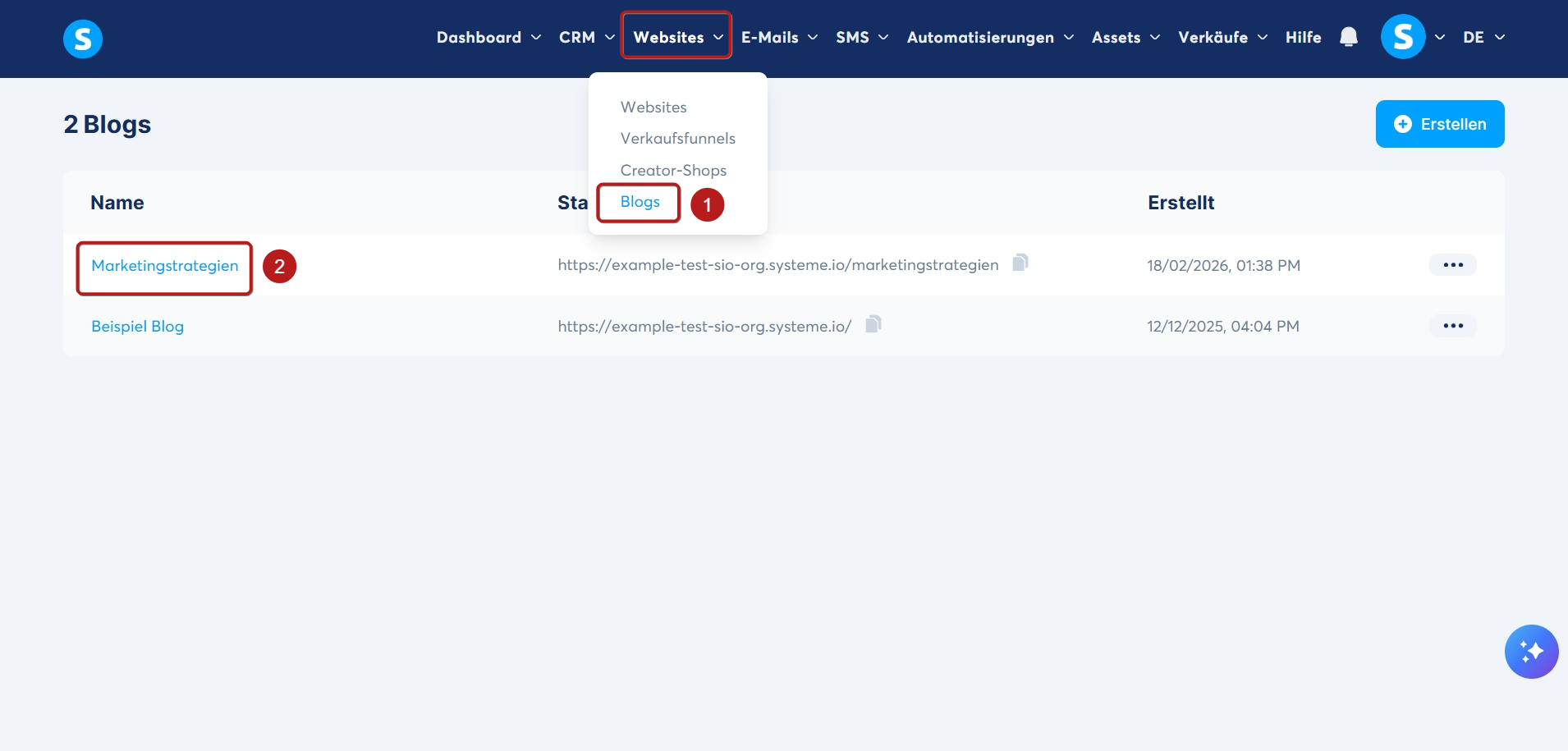Open actions menu for Beispiel Blog row
The image size is (1568, 751).
1453,326
